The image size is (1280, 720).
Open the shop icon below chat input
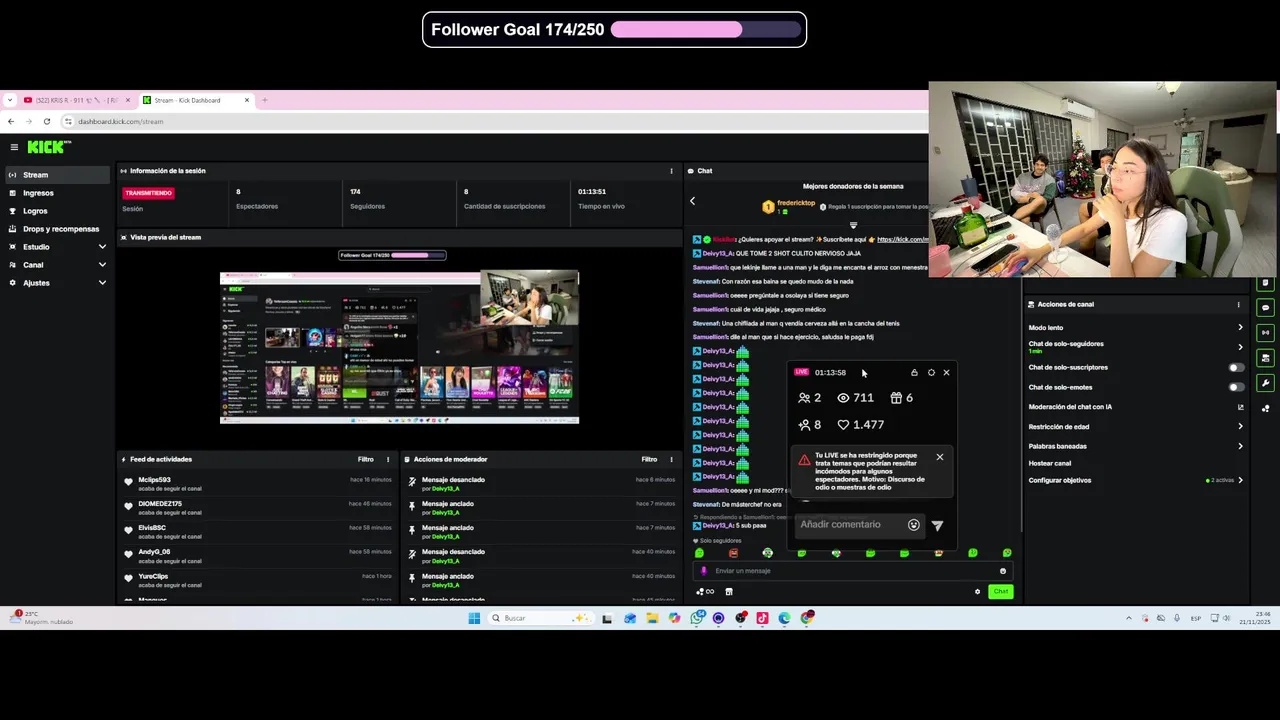pyautogui.click(x=728, y=592)
